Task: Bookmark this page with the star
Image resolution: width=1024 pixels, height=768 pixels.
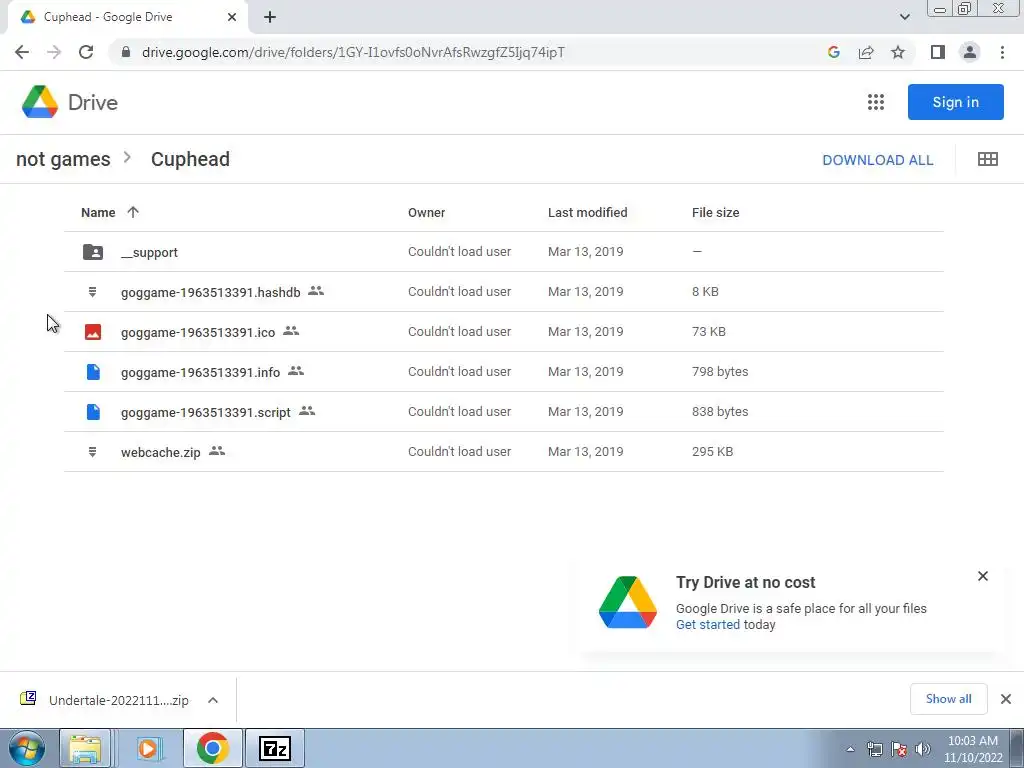Action: 898,52
